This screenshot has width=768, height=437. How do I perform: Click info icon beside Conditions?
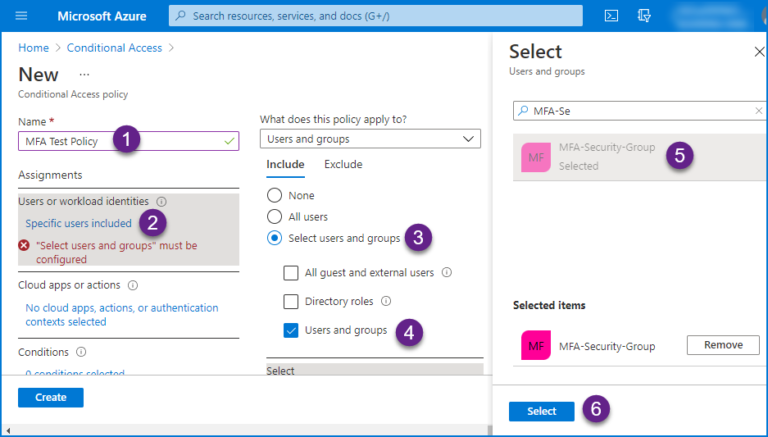[81, 352]
